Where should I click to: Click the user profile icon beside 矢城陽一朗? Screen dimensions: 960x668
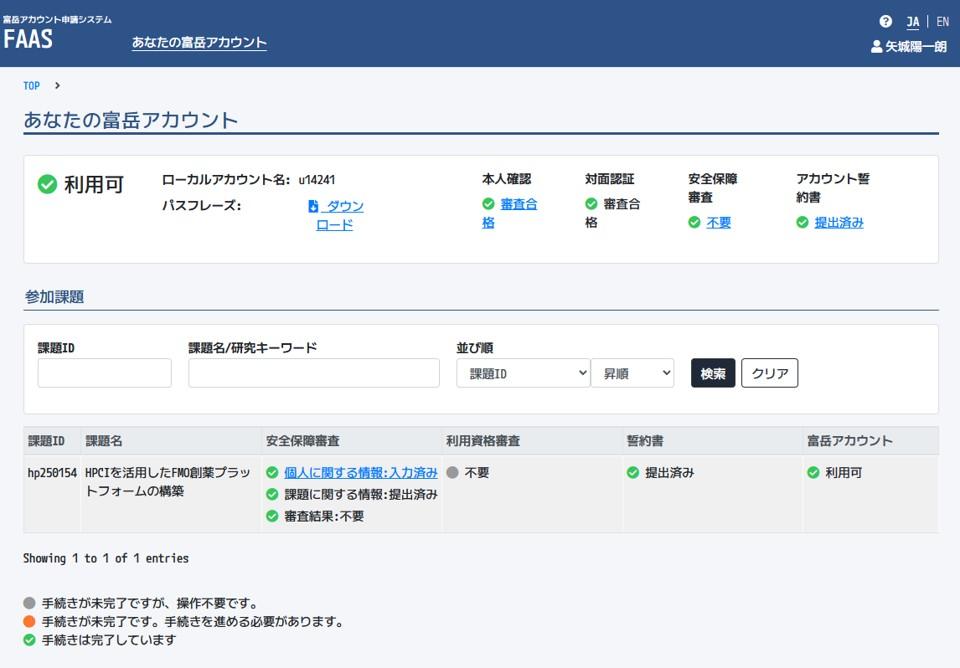pos(877,46)
